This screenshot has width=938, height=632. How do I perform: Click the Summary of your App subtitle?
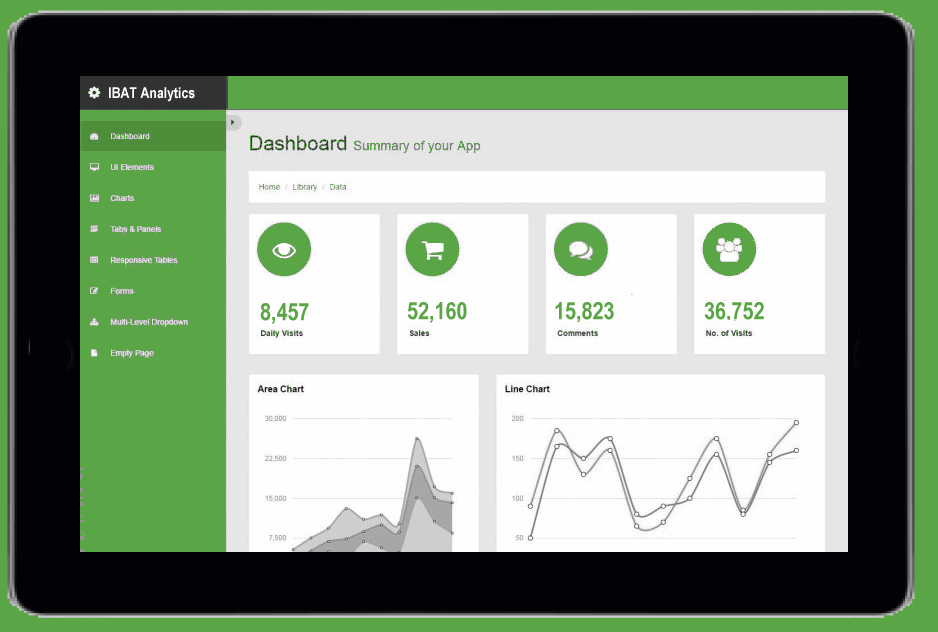click(417, 146)
